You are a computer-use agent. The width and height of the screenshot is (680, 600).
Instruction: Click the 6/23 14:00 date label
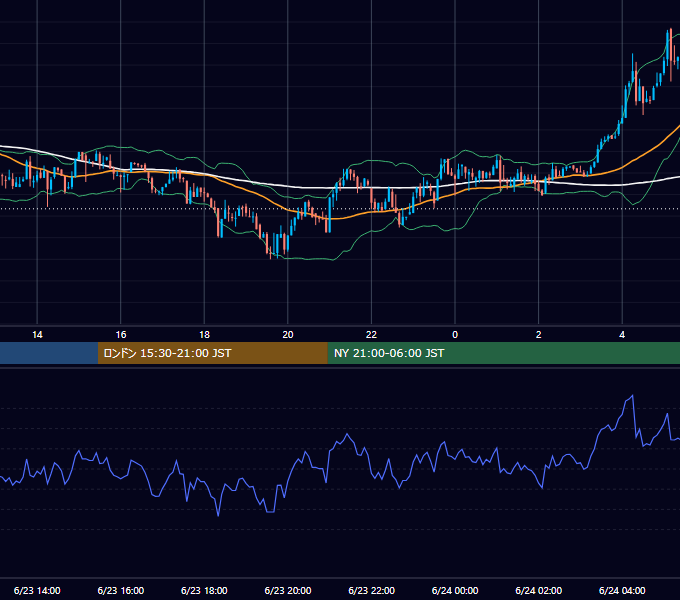[x=37, y=590]
